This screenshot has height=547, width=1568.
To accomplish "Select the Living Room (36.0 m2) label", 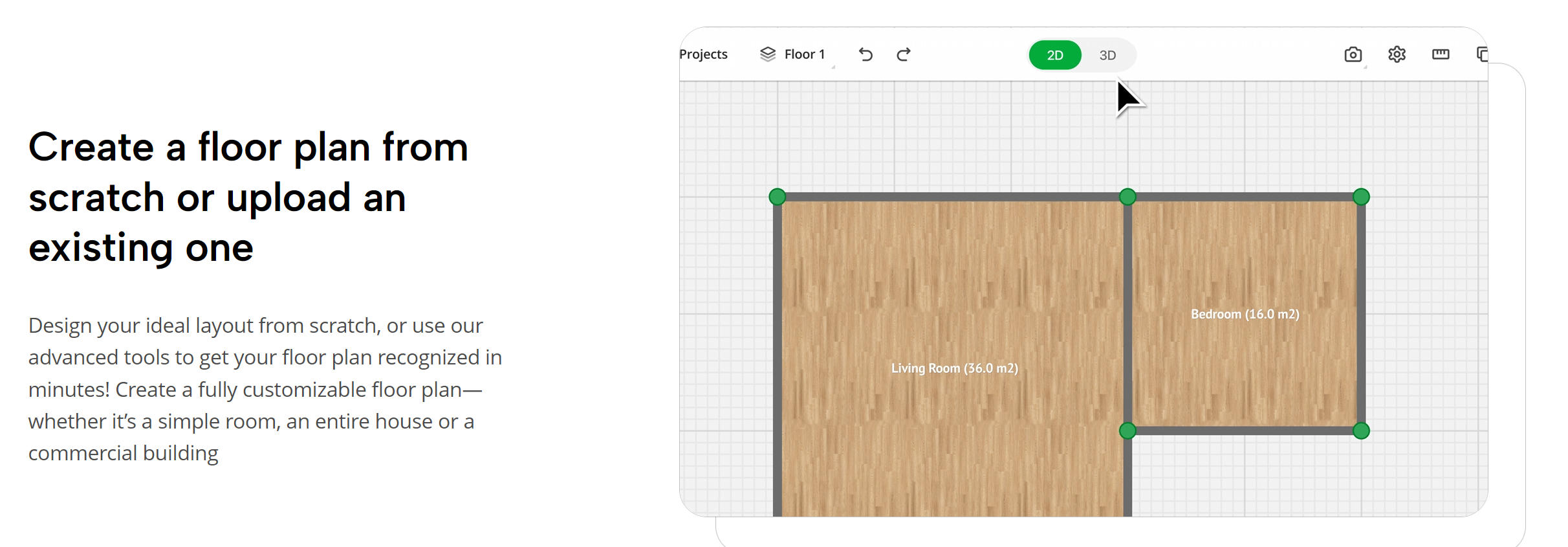I will [x=954, y=368].
